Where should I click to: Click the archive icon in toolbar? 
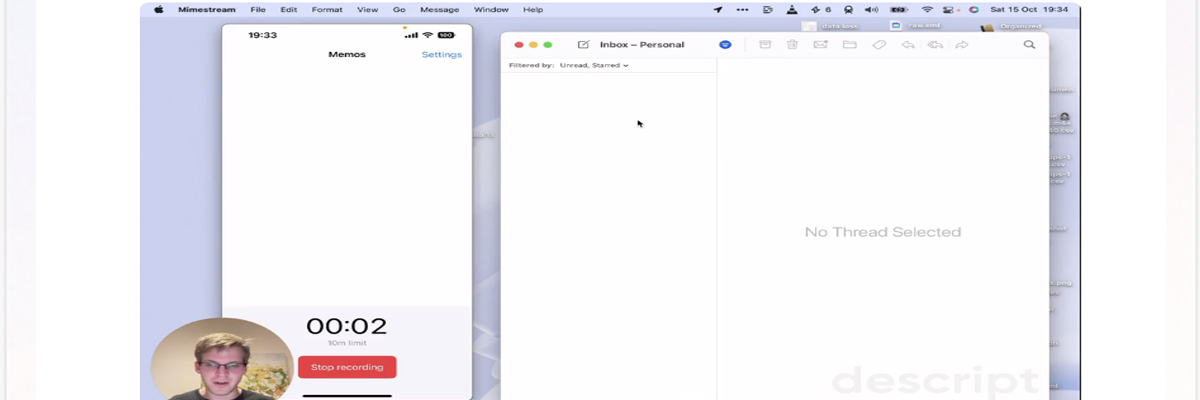[x=765, y=45]
